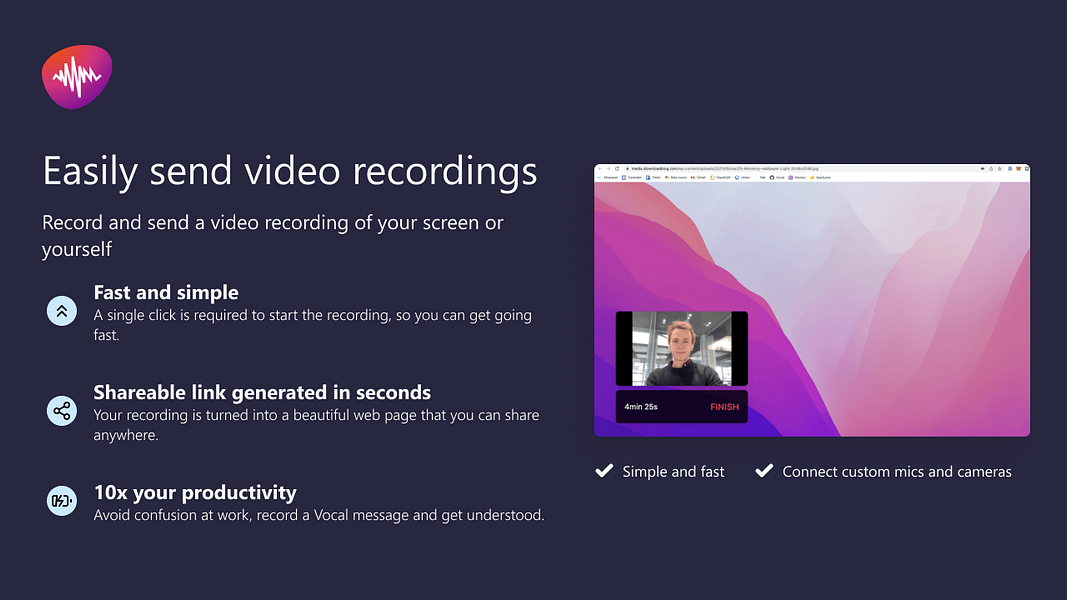
Task: Click the share icon beside Shareable link
Action: click(x=61, y=411)
